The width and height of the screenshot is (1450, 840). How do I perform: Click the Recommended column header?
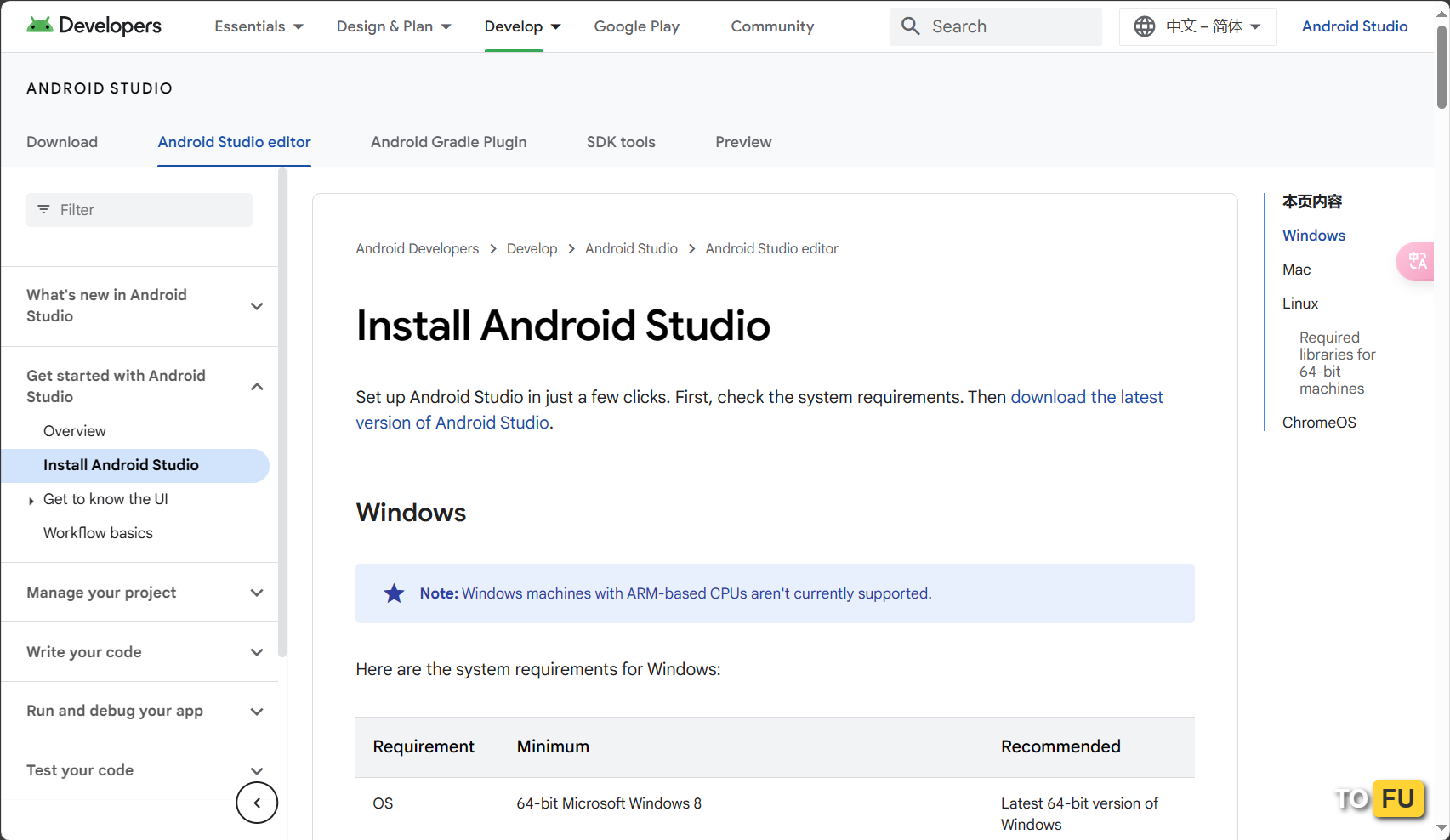1060,746
